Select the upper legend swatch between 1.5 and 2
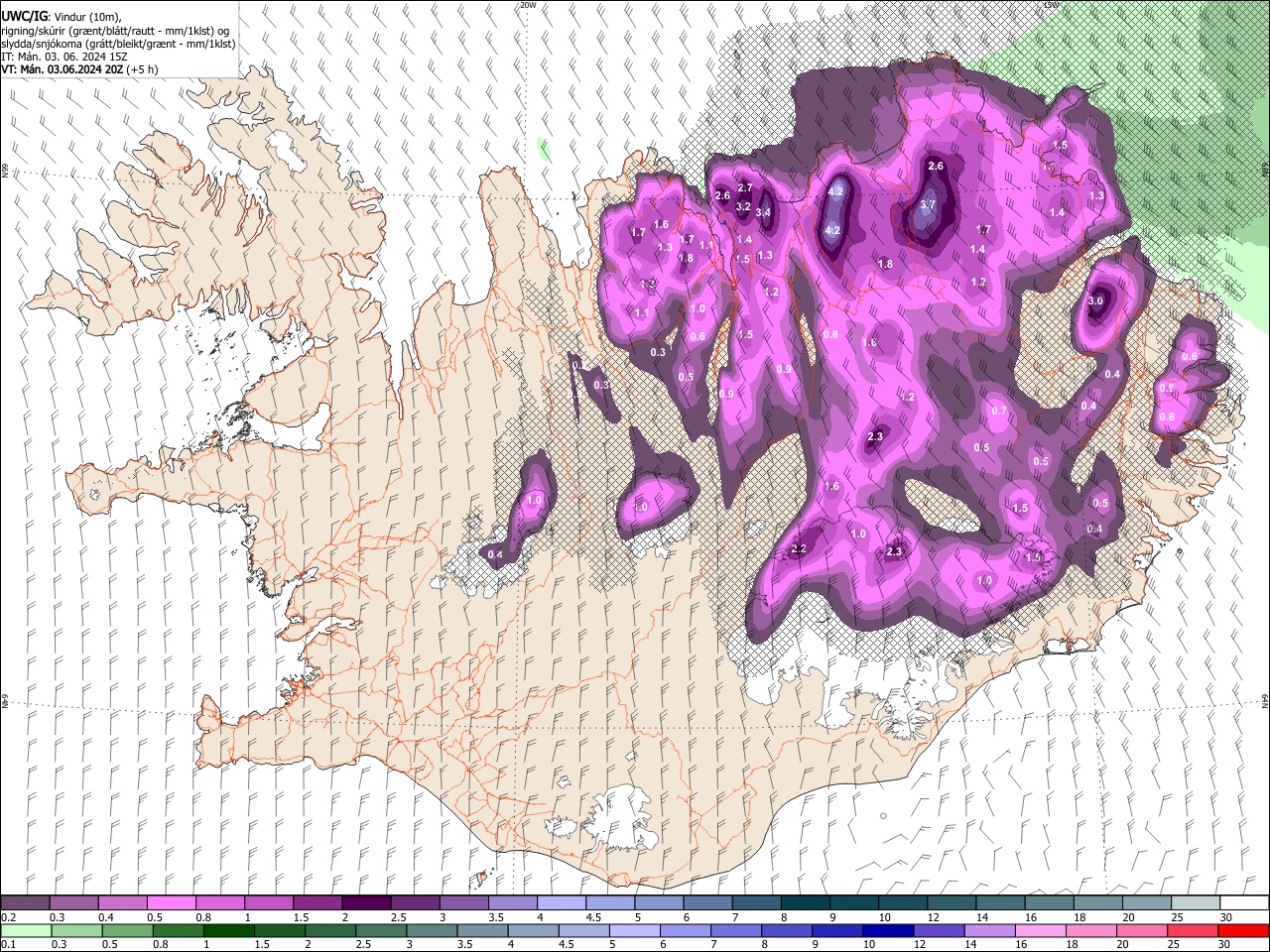 pyautogui.click(x=317, y=902)
